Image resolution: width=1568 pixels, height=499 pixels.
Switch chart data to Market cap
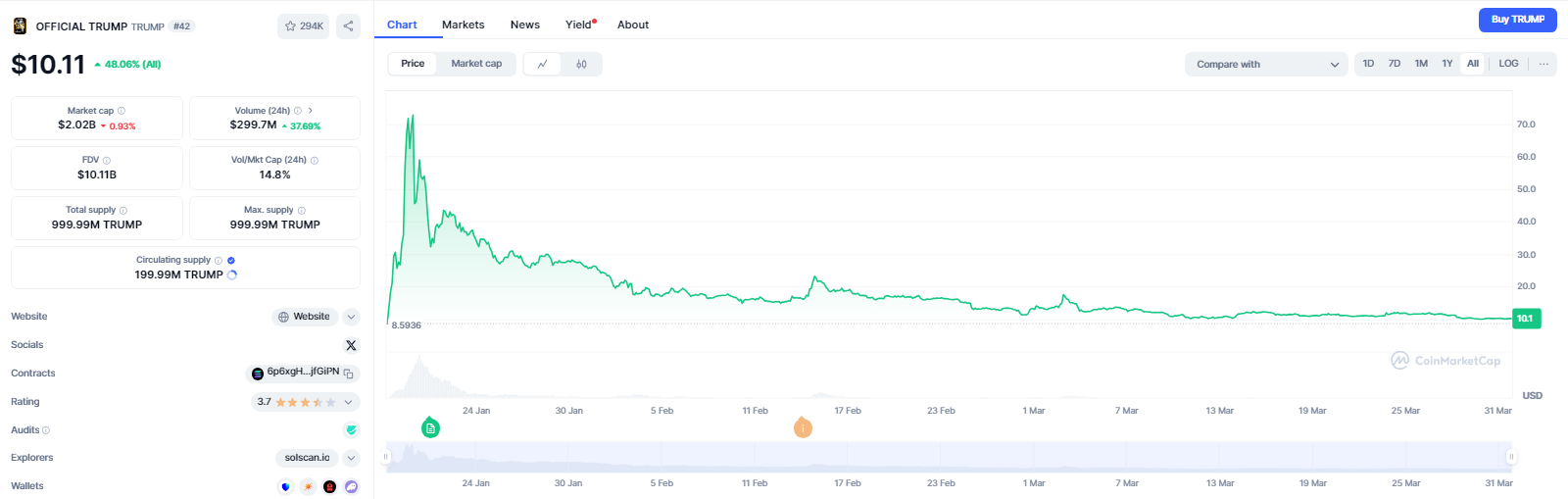click(476, 64)
